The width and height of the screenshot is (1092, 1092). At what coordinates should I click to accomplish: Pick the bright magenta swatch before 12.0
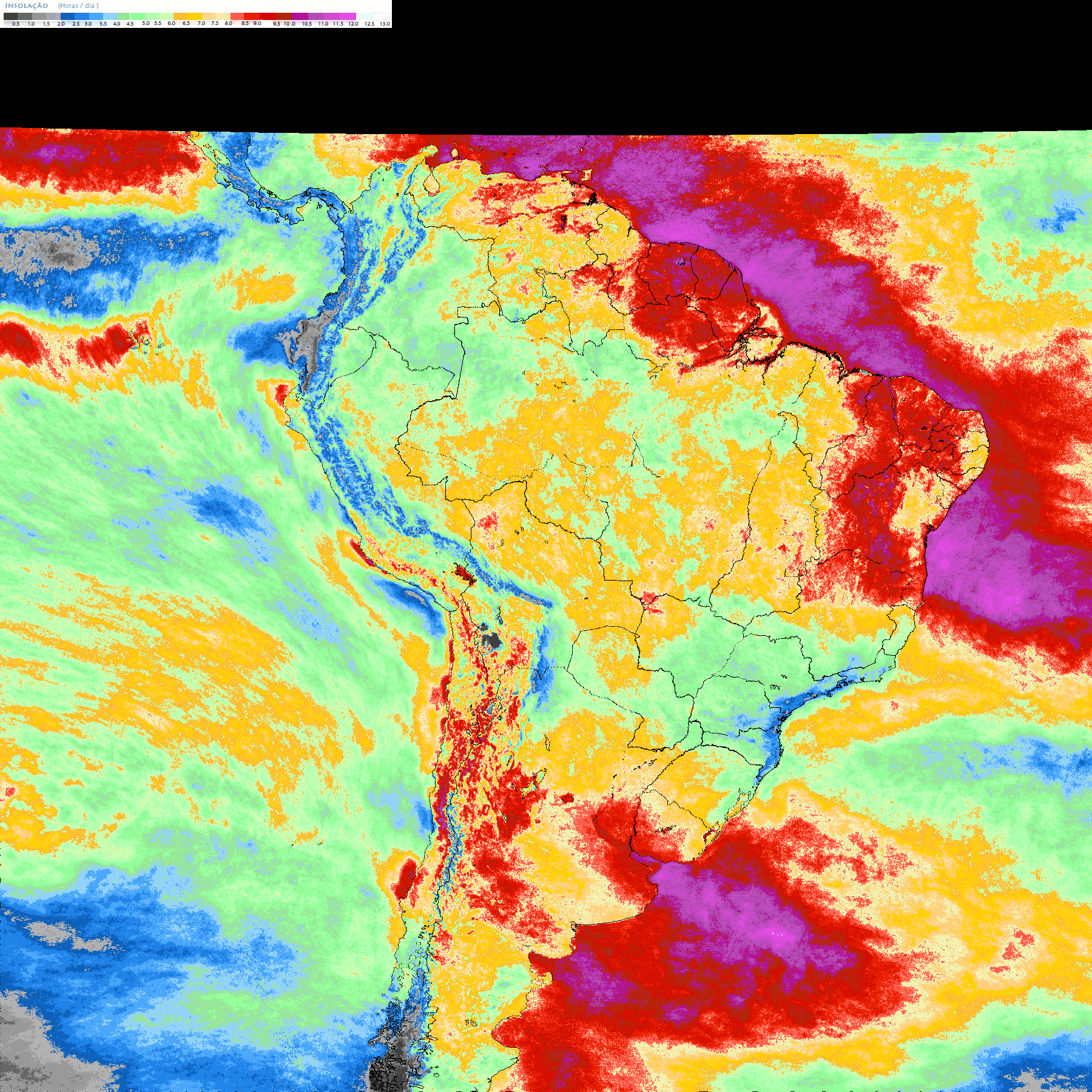[348, 16]
